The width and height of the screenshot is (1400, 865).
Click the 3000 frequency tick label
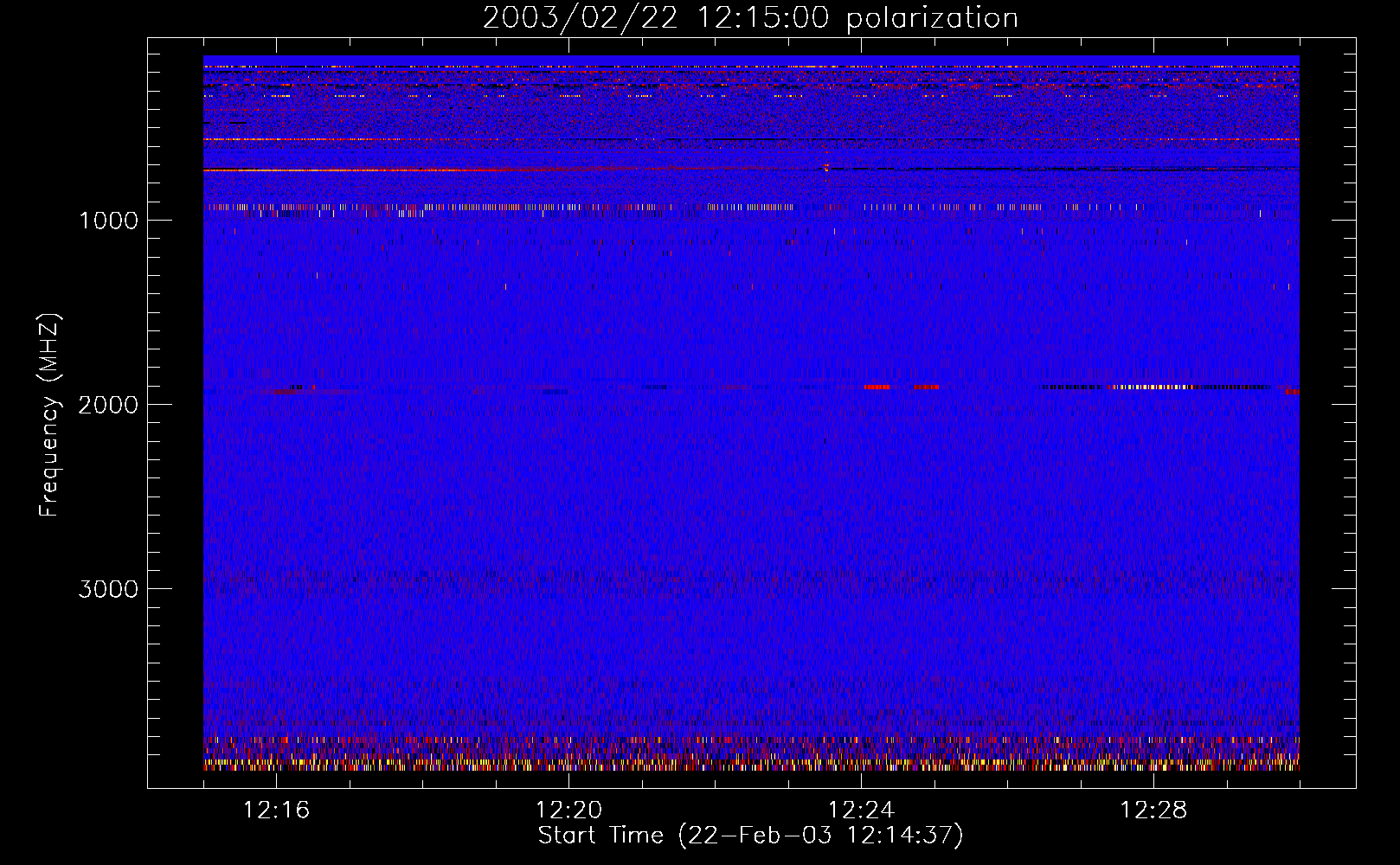tap(108, 589)
